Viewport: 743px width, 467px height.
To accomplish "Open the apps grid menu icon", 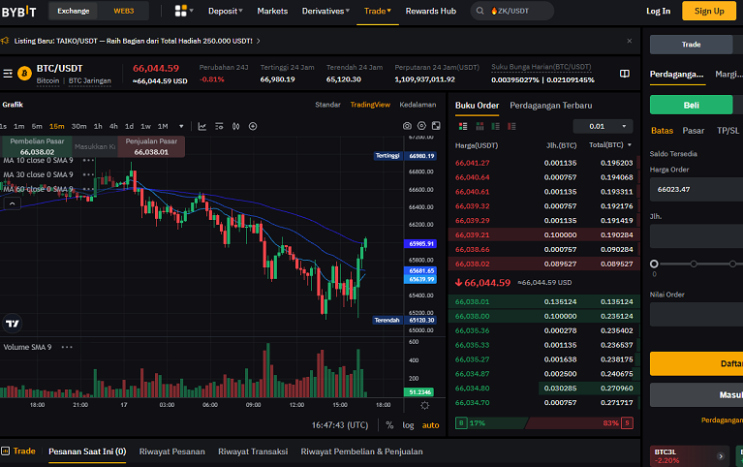I will [181, 11].
